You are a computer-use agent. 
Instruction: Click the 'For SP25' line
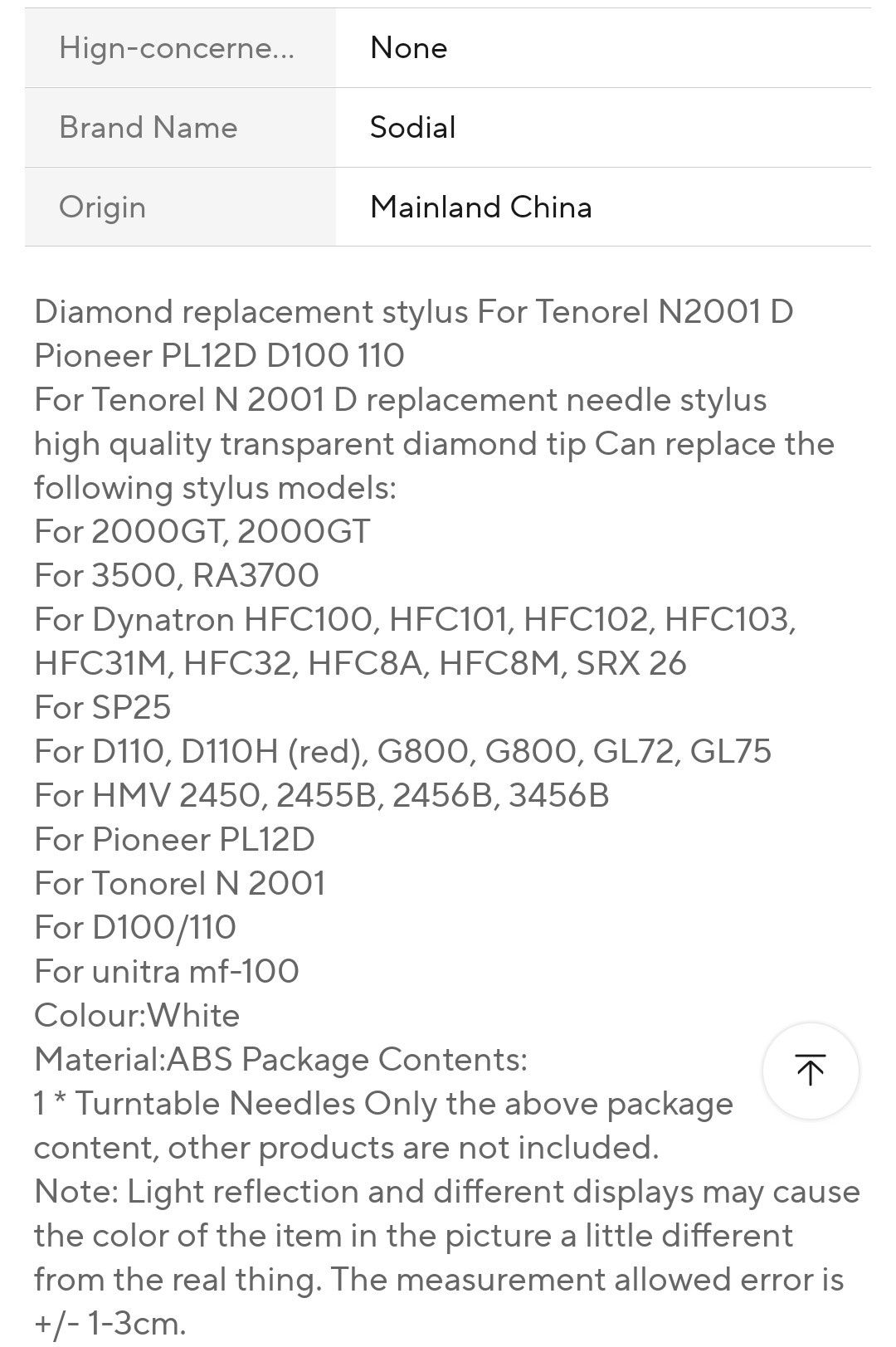tap(103, 708)
